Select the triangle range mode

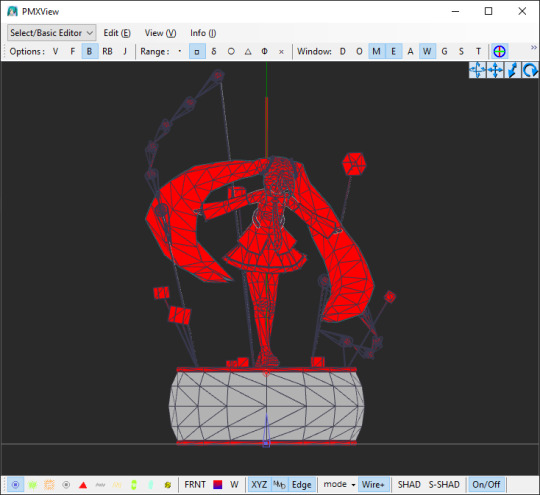(x=248, y=51)
